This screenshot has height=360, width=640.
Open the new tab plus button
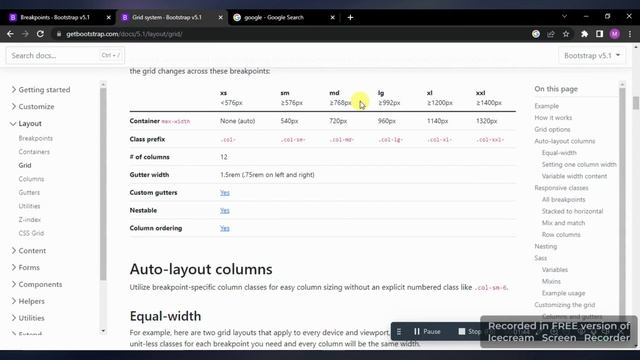coord(350,18)
